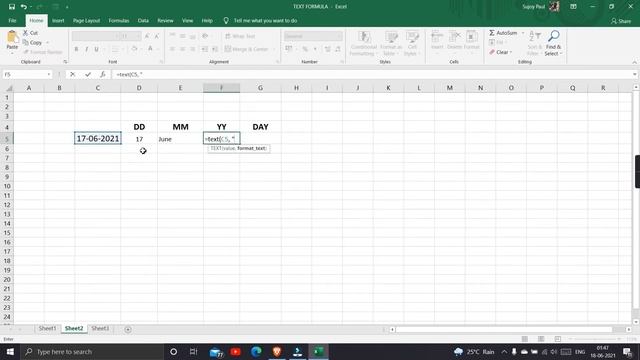
Task: Click the Save icon in title bar
Action: pos(11,7)
